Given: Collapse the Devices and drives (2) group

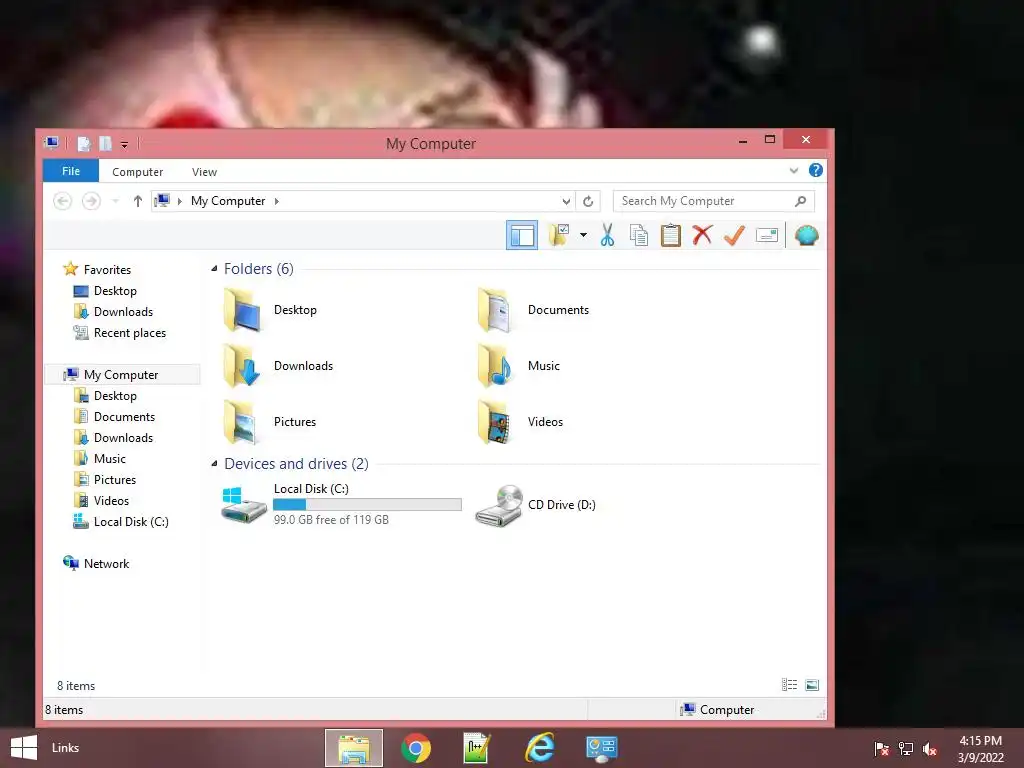Looking at the screenshot, I should tap(214, 464).
